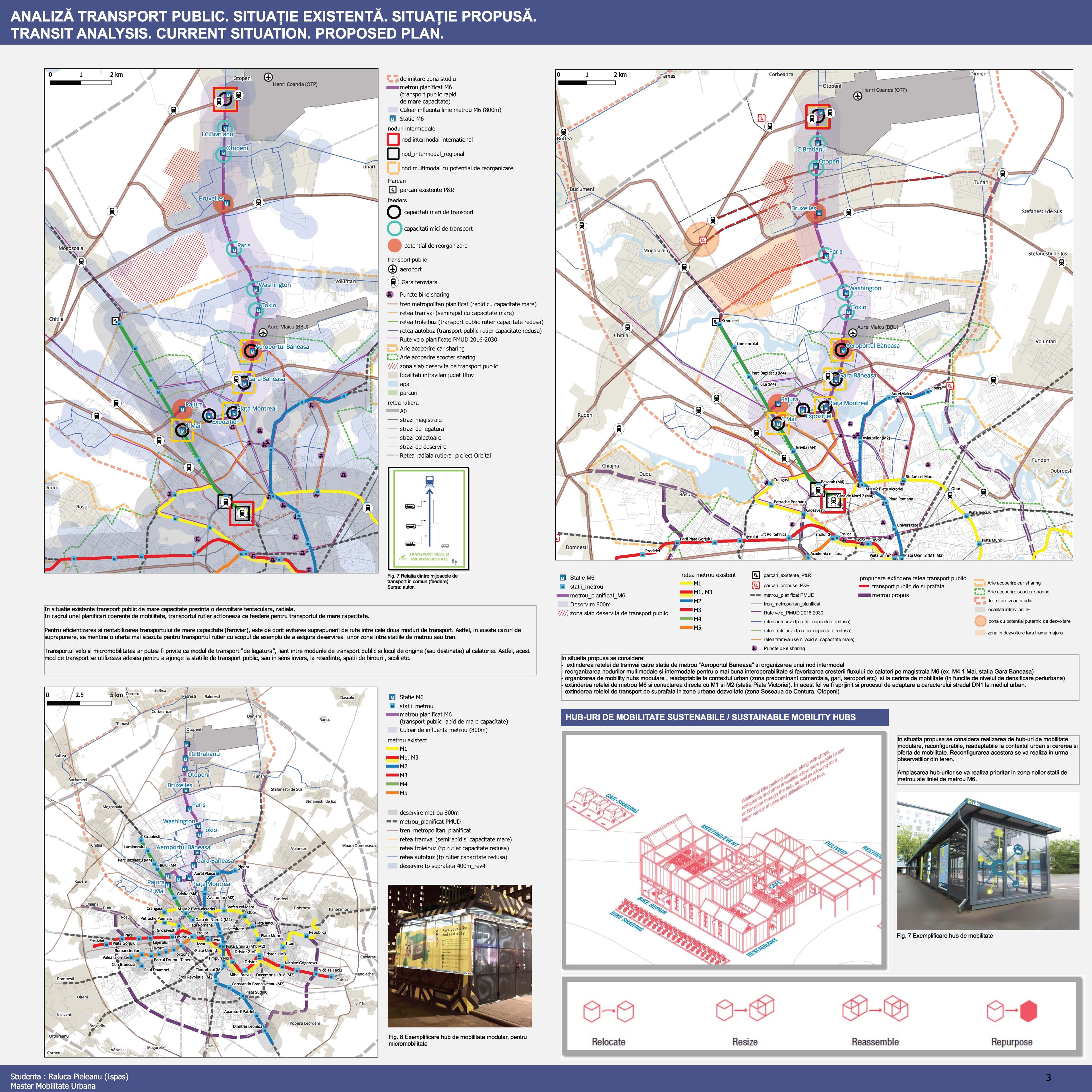This screenshot has height=1092, width=1092.
Task: Click 'Retea radiala rutiera proiect Orbital' legend entry
Action: tap(445, 456)
